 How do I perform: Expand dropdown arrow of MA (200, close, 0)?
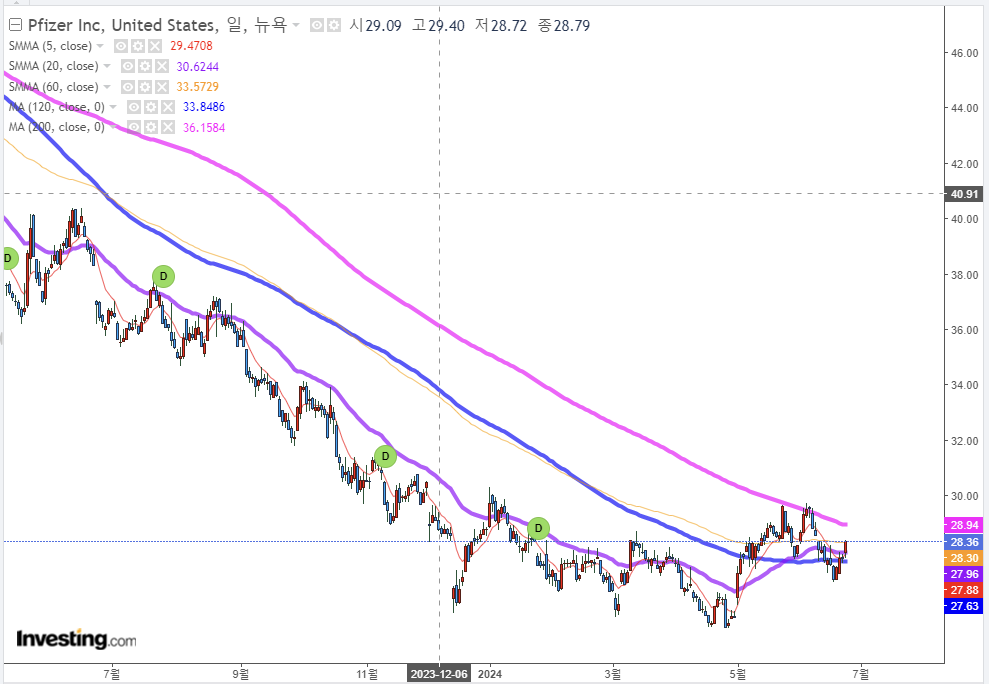113,127
